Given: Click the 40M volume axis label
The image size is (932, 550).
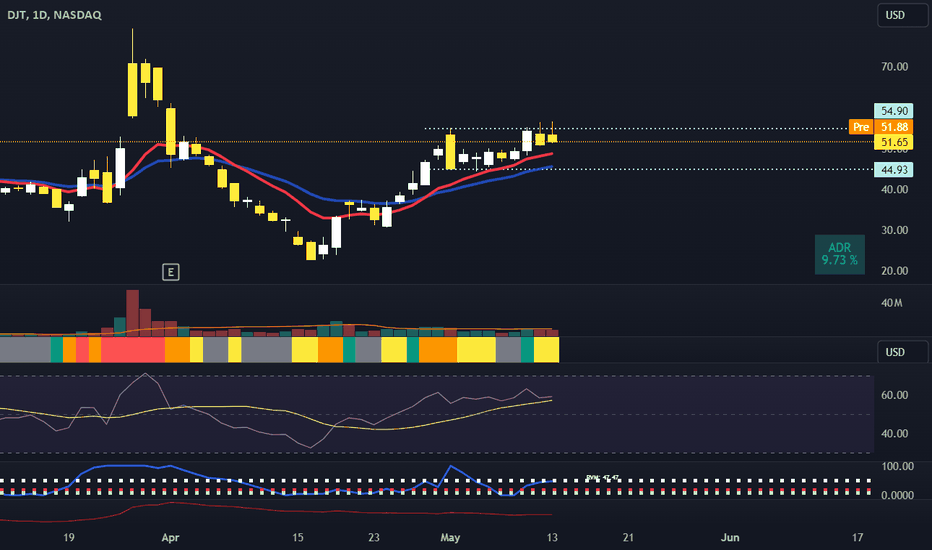Looking at the screenshot, I should (892, 303).
